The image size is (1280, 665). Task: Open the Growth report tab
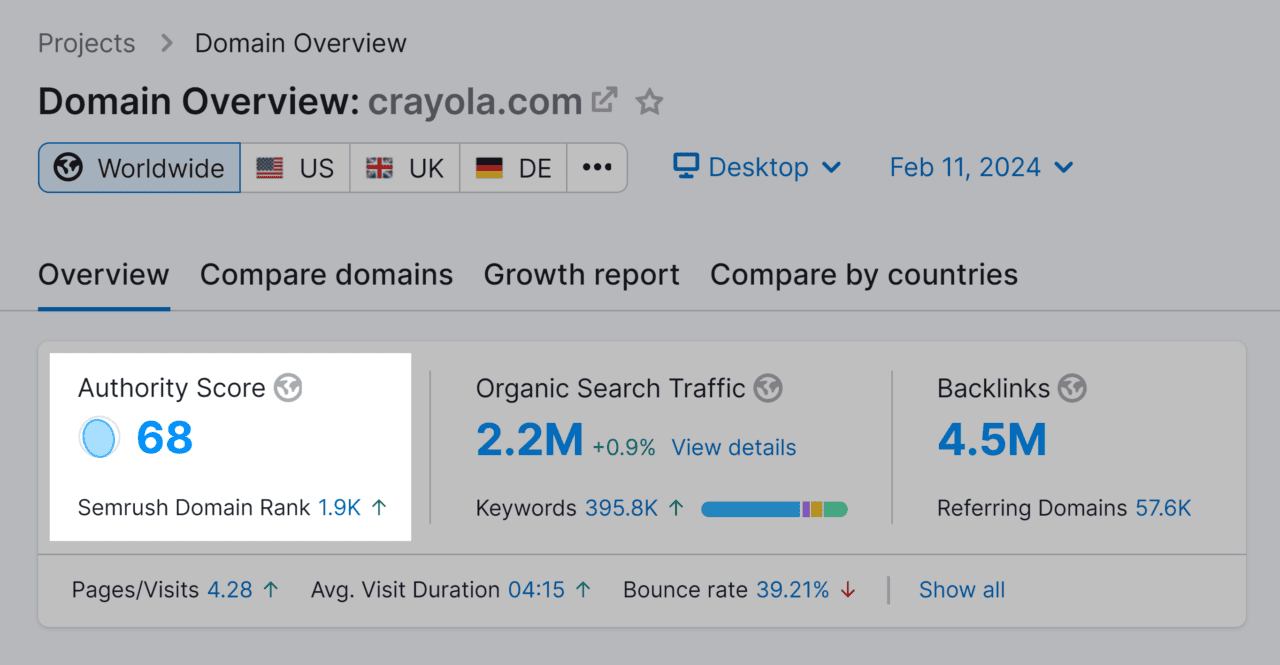click(581, 274)
